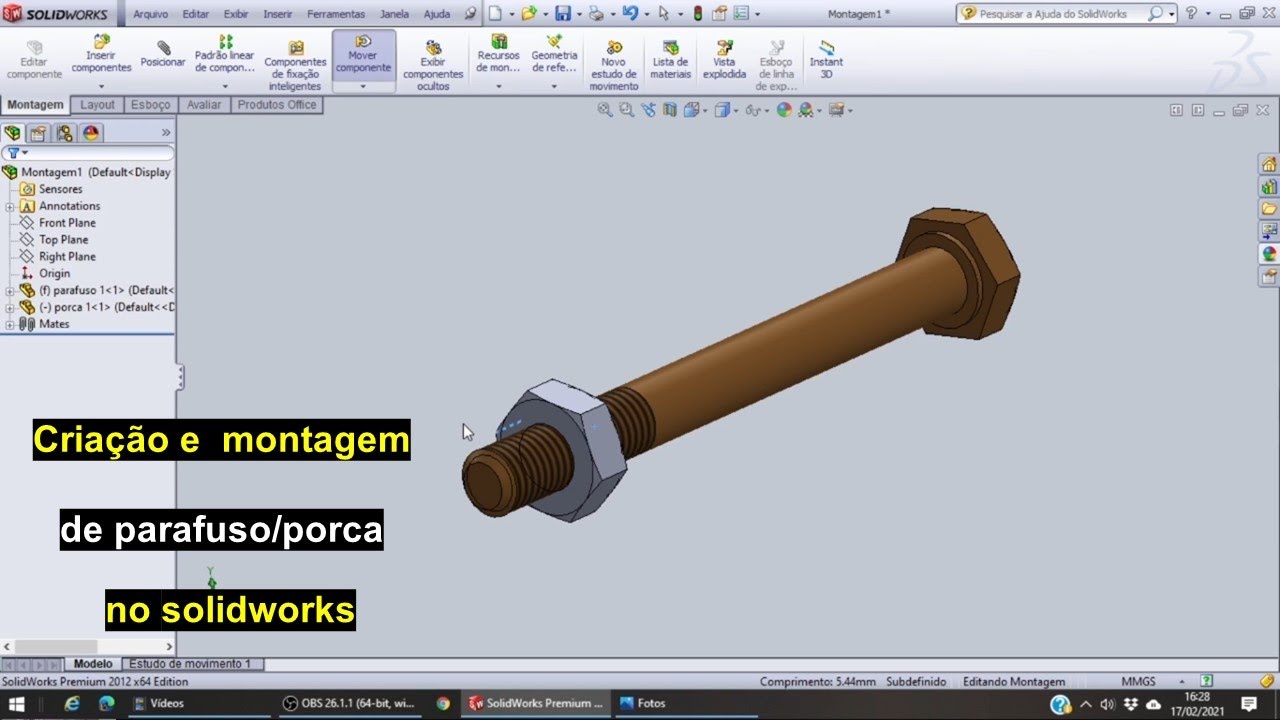Open Design Library in task pane

pos(1269,186)
